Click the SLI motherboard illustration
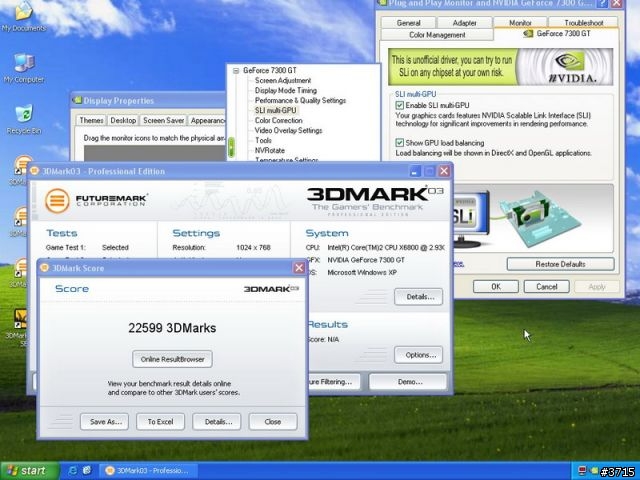Image resolution: width=640 pixels, height=480 pixels. 541,218
